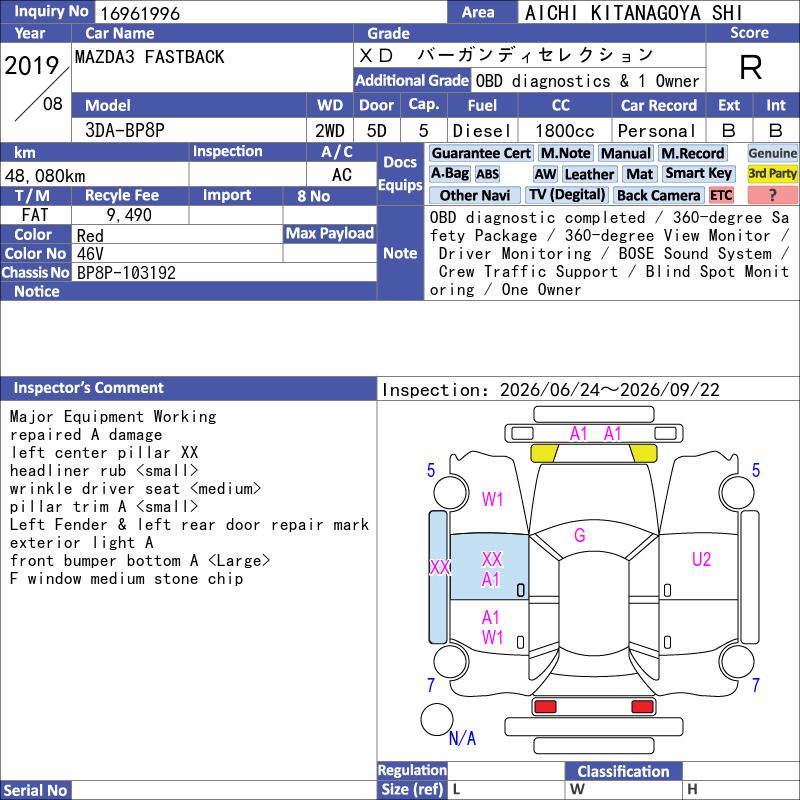Select the 2WD drive value
The height and width of the screenshot is (800, 800).
[330, 131]
